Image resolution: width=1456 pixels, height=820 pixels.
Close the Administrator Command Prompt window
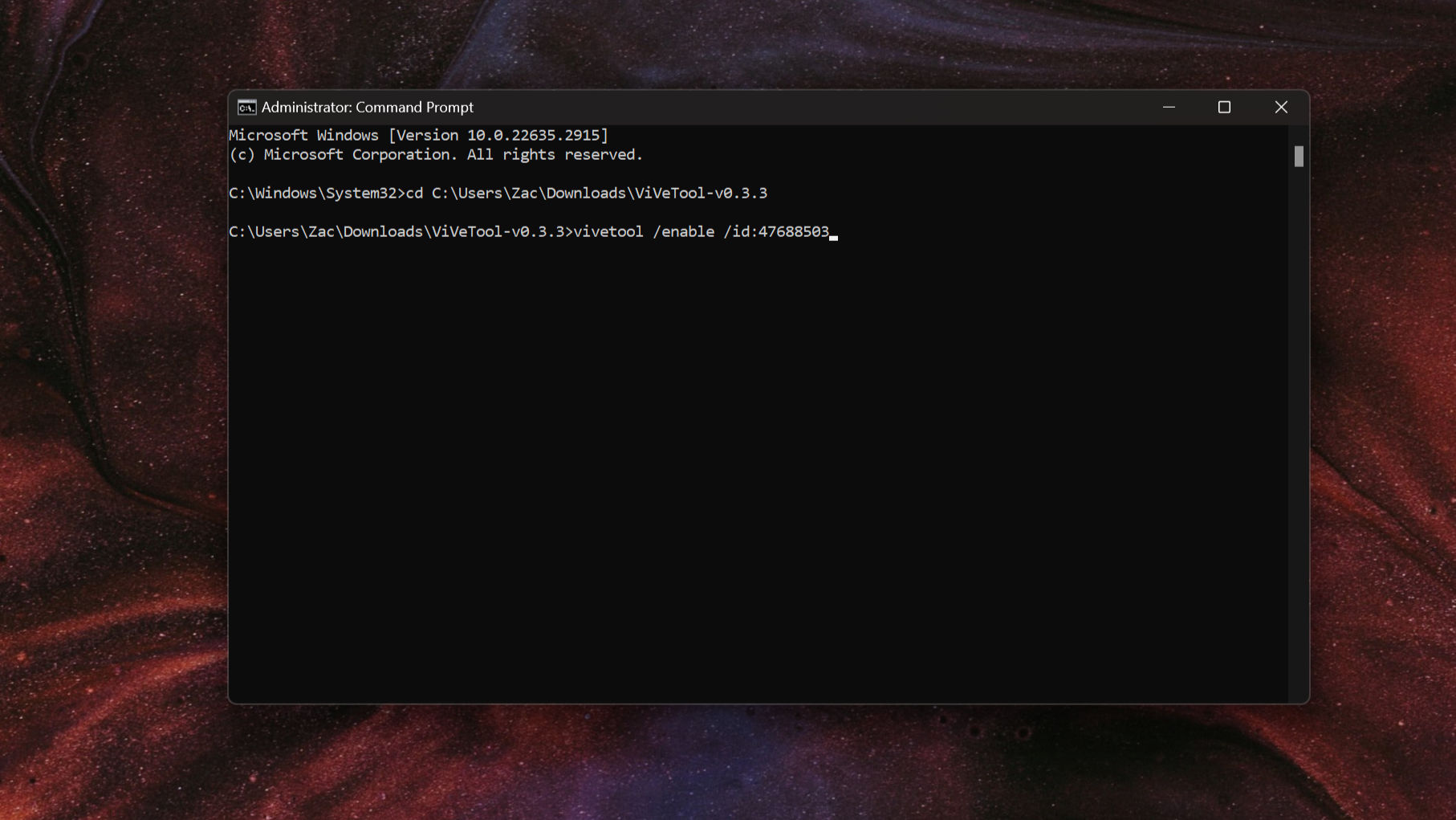[1281, 107]
